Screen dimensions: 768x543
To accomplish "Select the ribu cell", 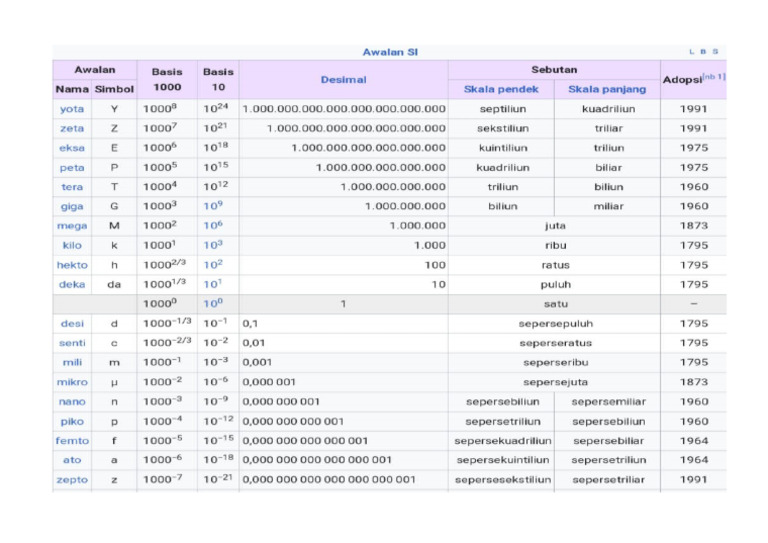I will pos(555,245).
